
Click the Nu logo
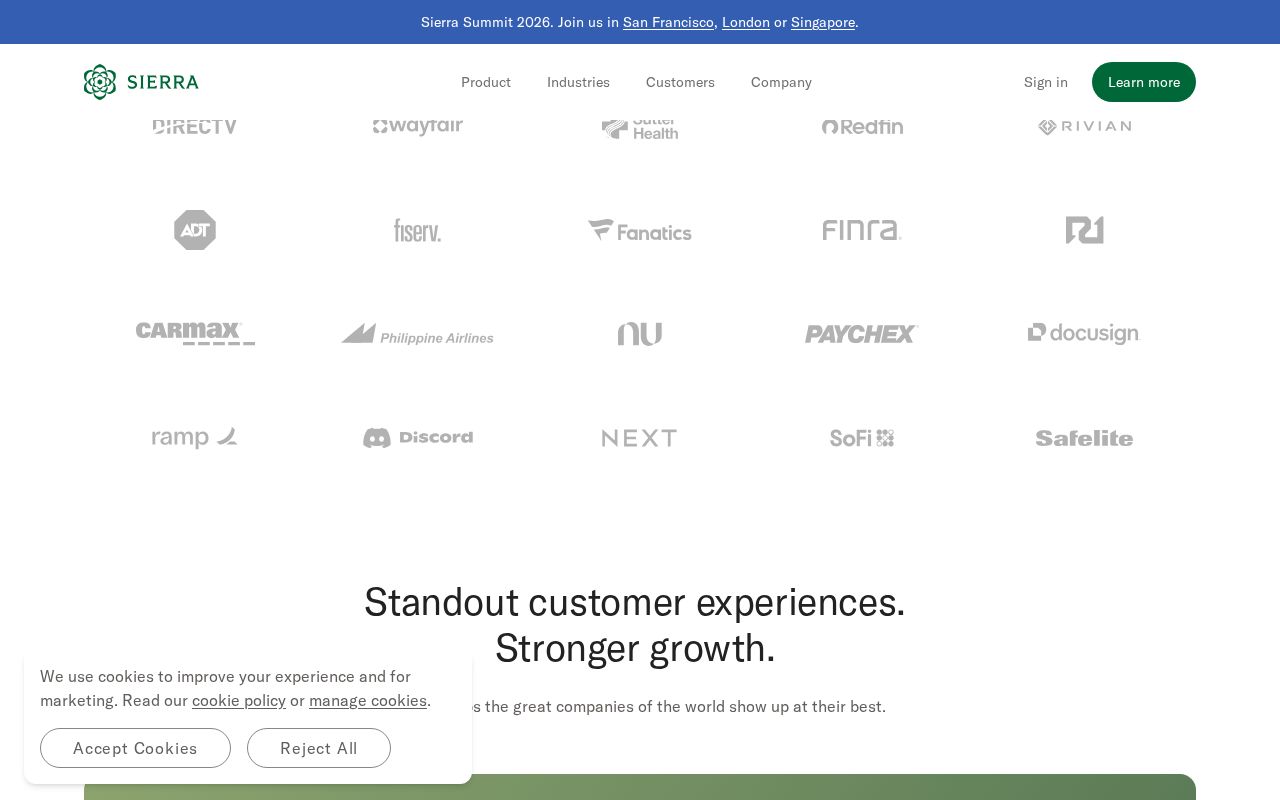640,334
